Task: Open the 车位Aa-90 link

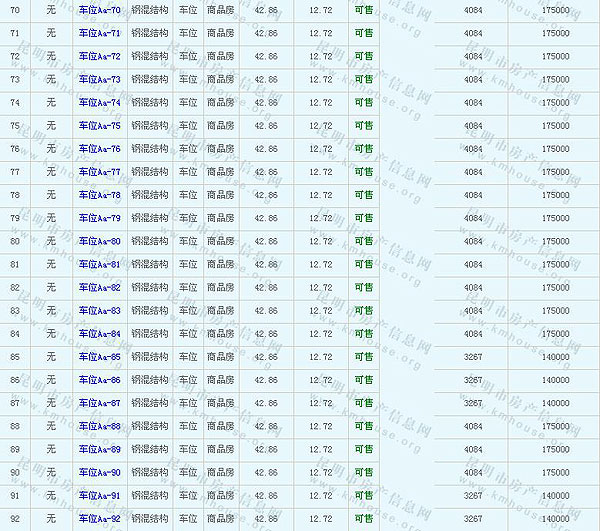Action: tap(99, 472)
